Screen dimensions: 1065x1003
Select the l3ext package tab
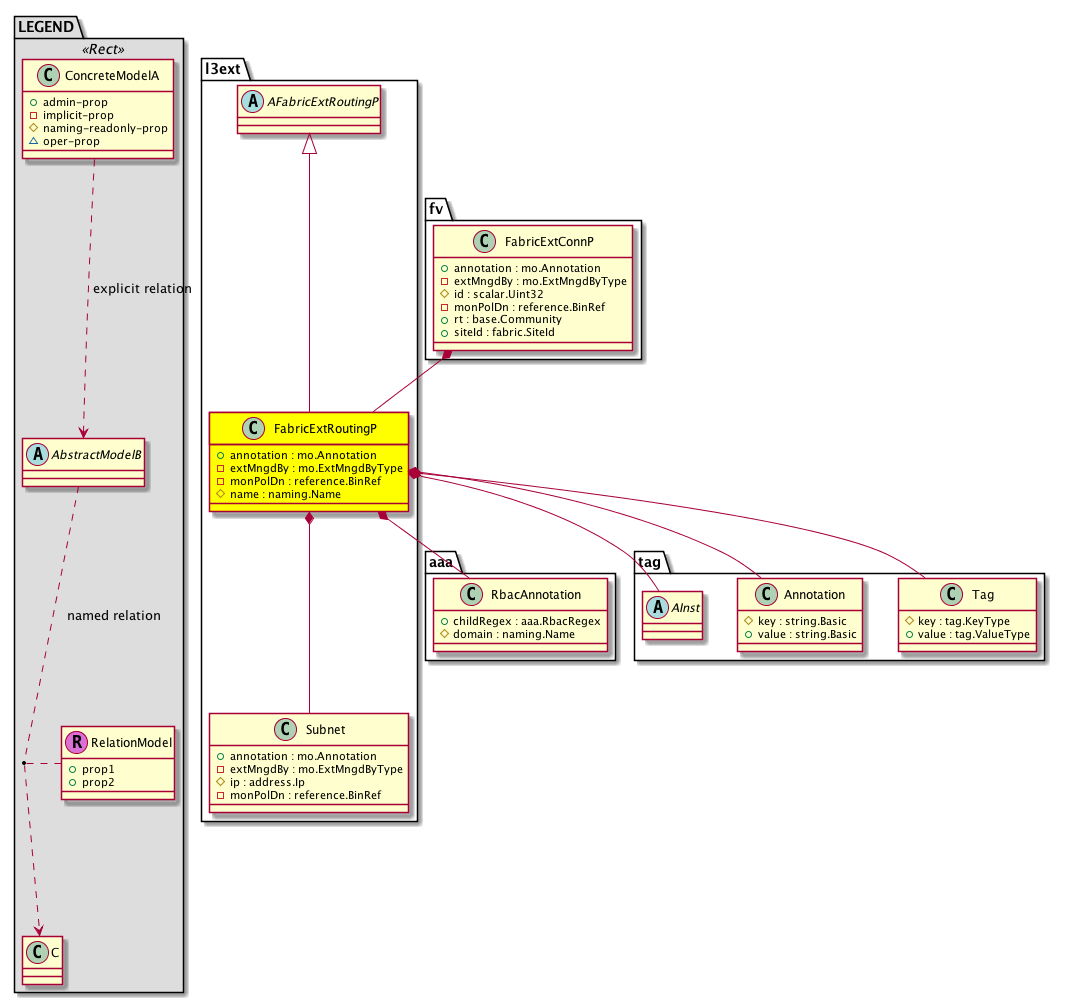(x=224, y=69)
